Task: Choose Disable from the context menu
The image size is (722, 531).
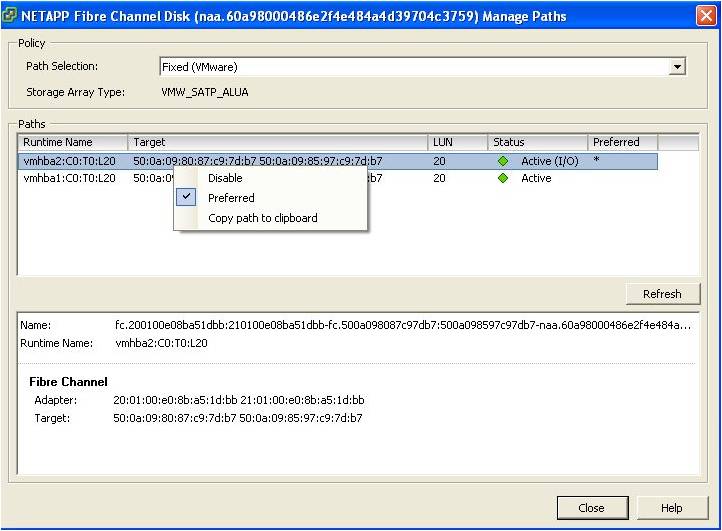Action: coord(225,178)
